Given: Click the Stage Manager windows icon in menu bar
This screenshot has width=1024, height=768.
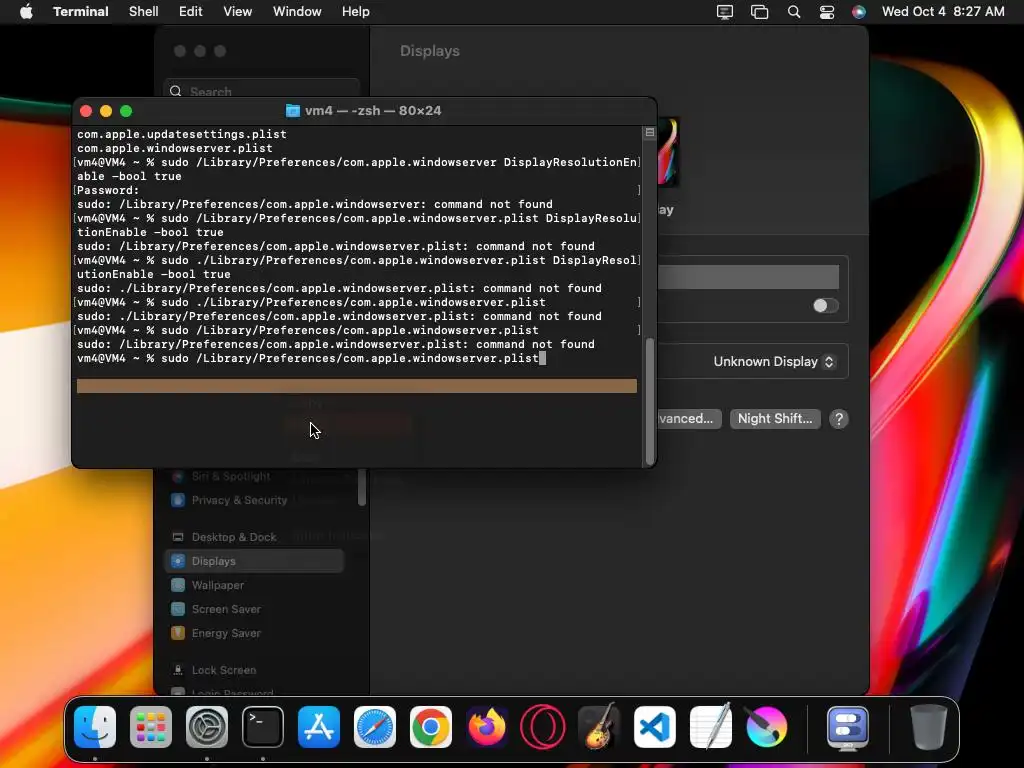Looking at the screenshot, I should click(x=760, y=12).
